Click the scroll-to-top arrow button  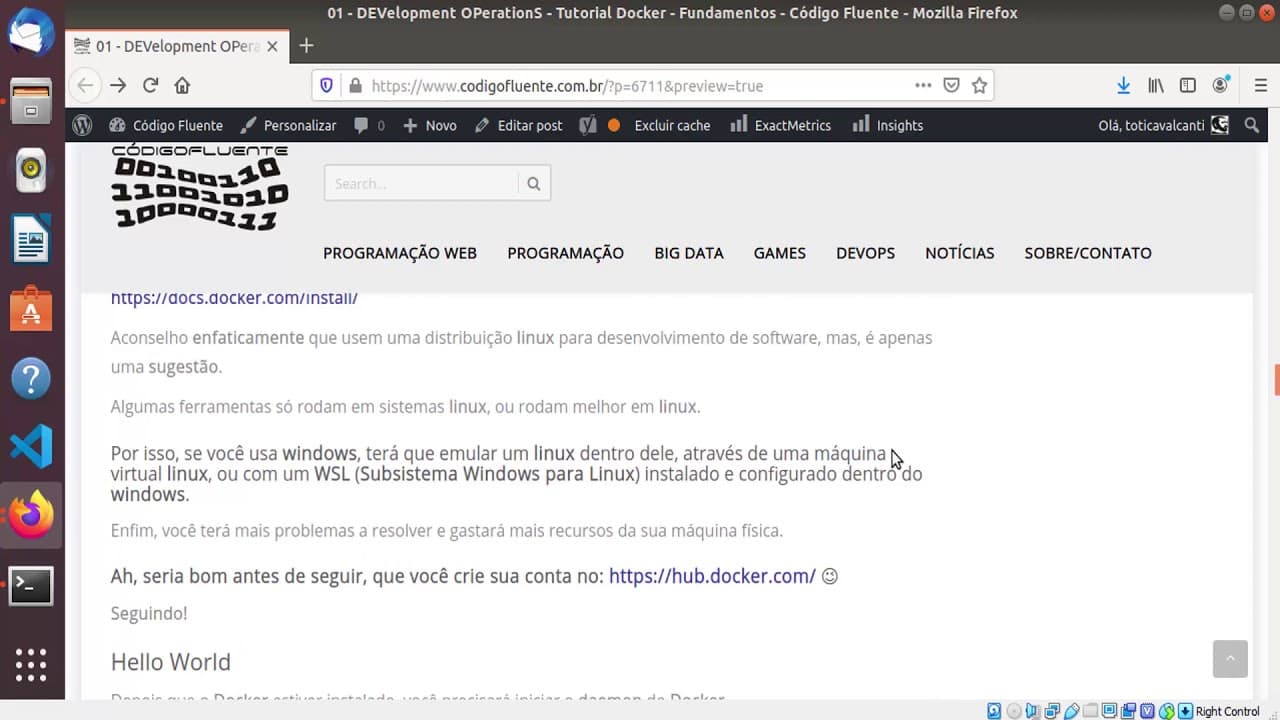pyautogui.click(x=1230, y=659)
